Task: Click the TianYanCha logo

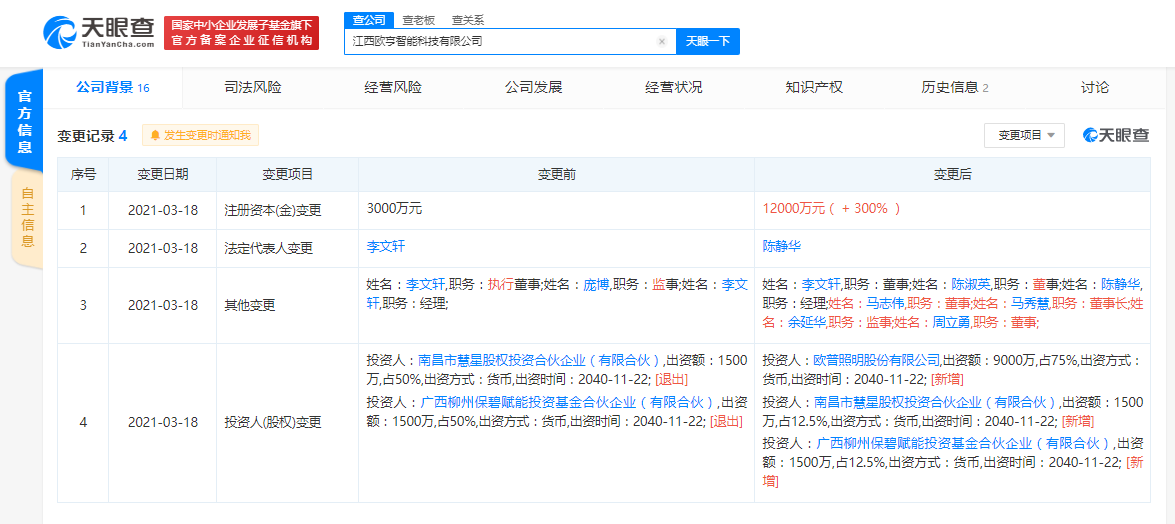Action: point(99,32)
